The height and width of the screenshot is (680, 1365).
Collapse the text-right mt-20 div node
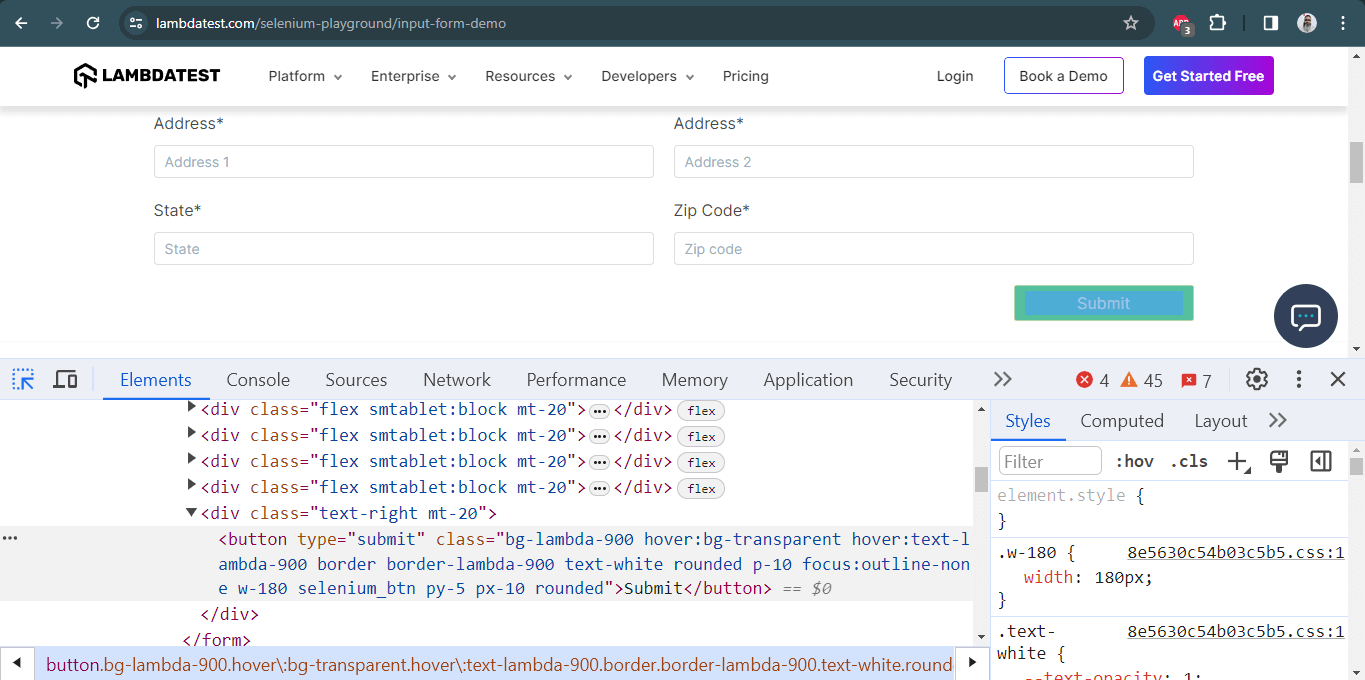(x=192, y=513)
